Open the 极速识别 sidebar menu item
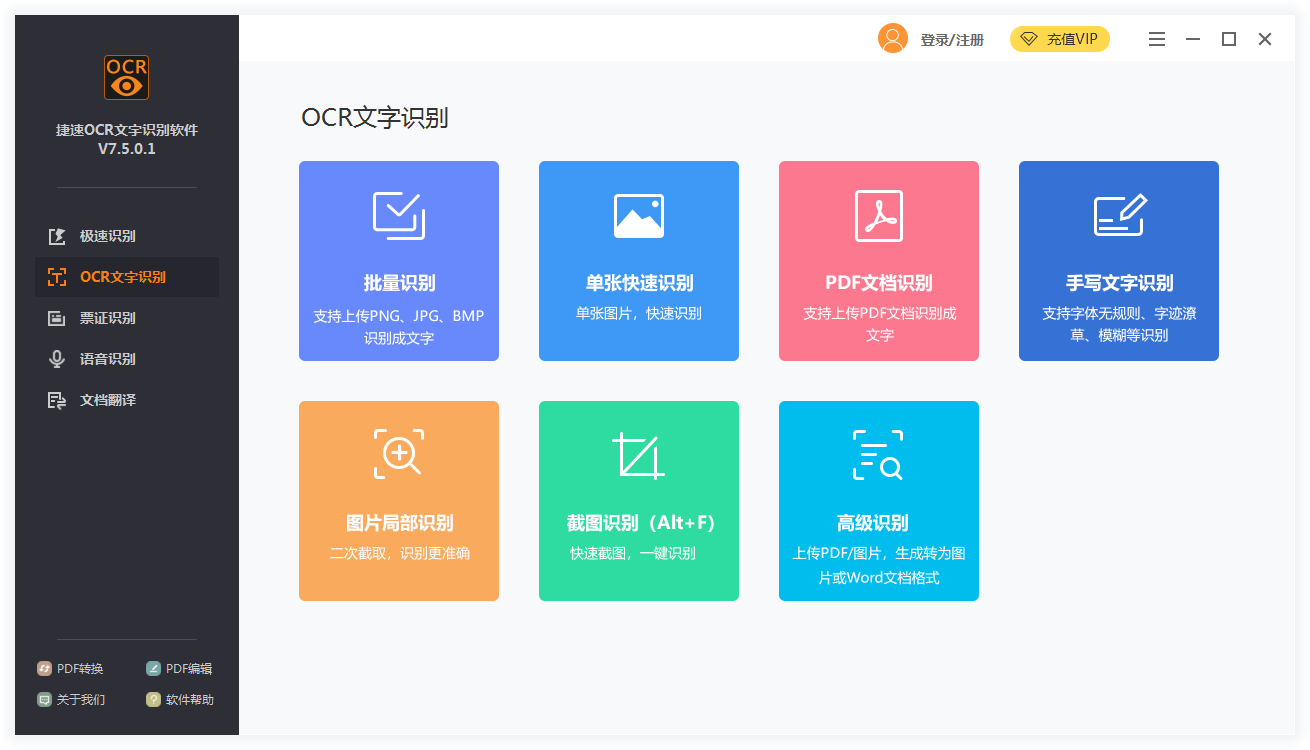Image resolution: width=1310 pixels, height=750 pixels. [127, 236]
